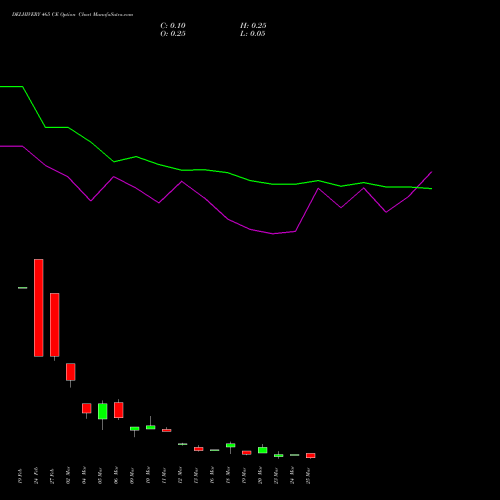Image resolution: width=500 pixels, height=500 pixels.
Task: Click the 24 Feb date label
Action: tap(36, 476)
